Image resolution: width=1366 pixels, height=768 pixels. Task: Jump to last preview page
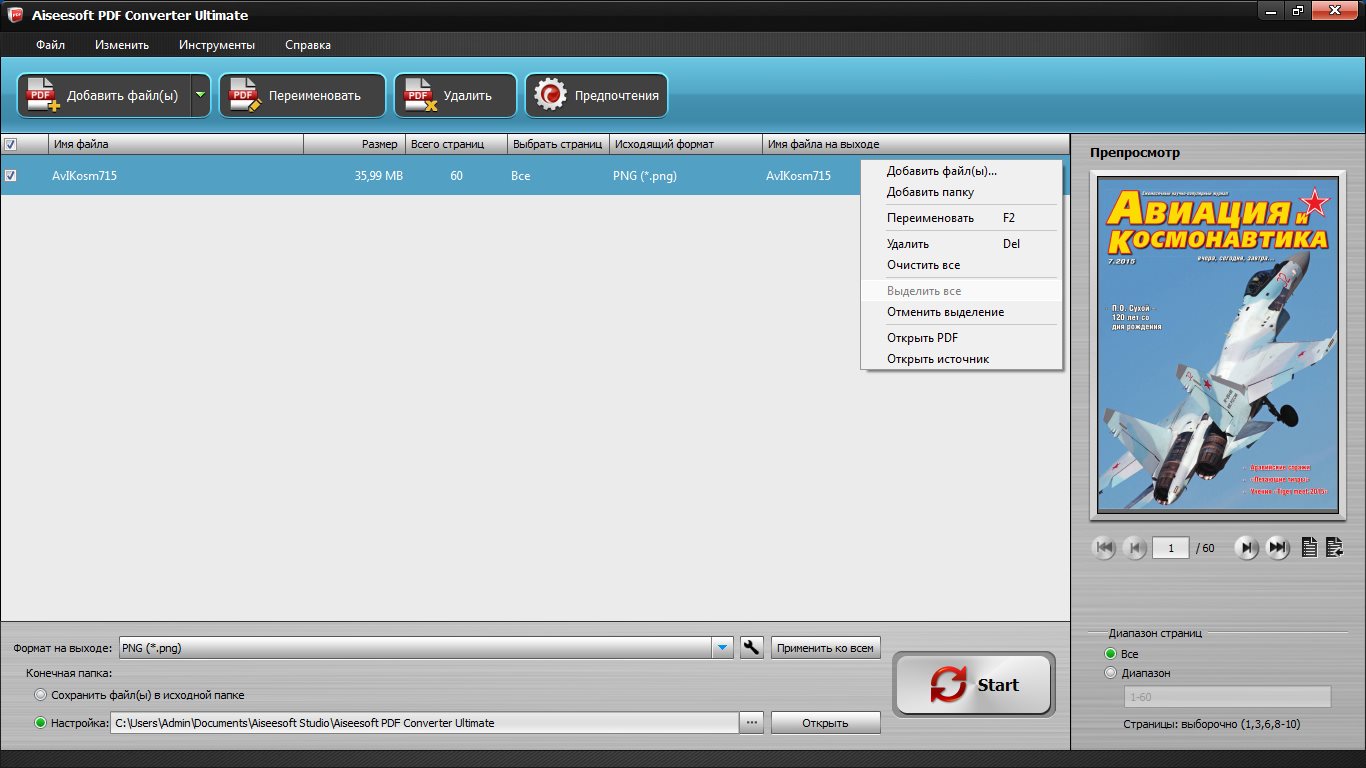click(1277, 547)
